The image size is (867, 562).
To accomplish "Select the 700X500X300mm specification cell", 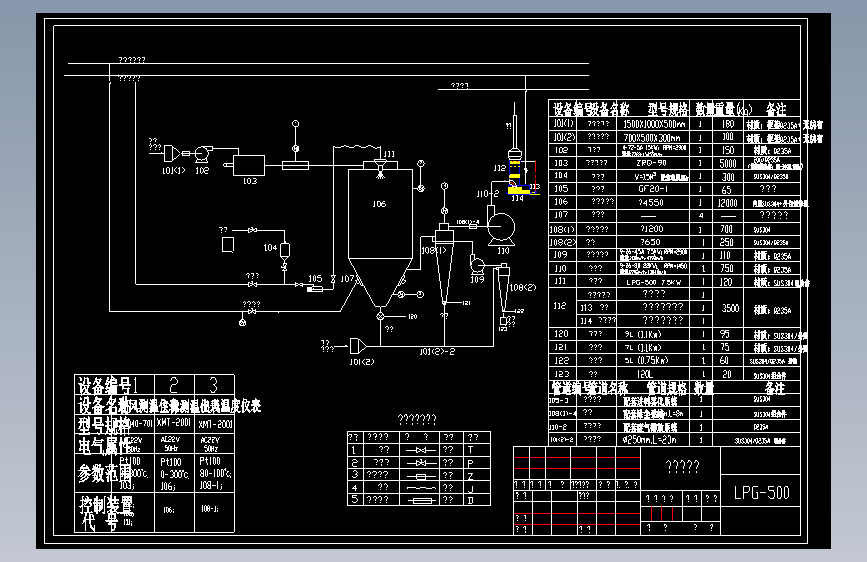I will [x=652, y=137].
